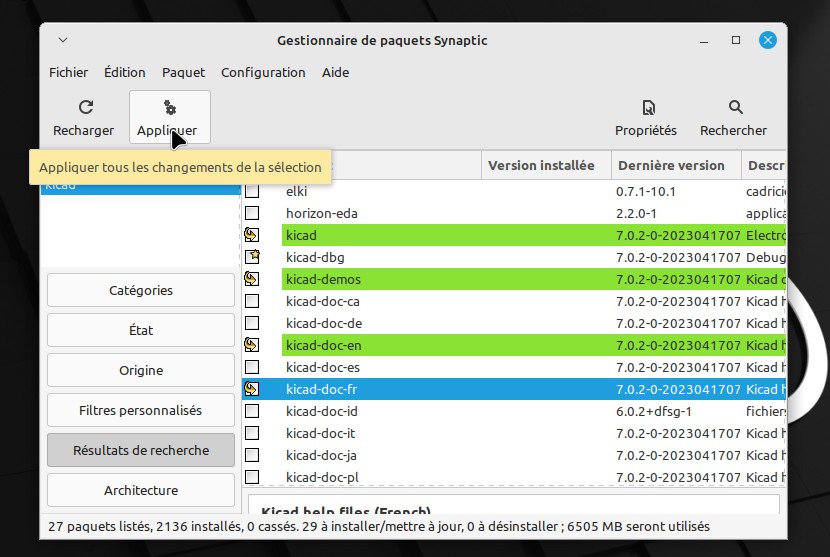Image resolution: width=830 pixels, height=557 pixels.
Task: Apply changes with the Appliquer button
Action: click(x=169, y=118)
